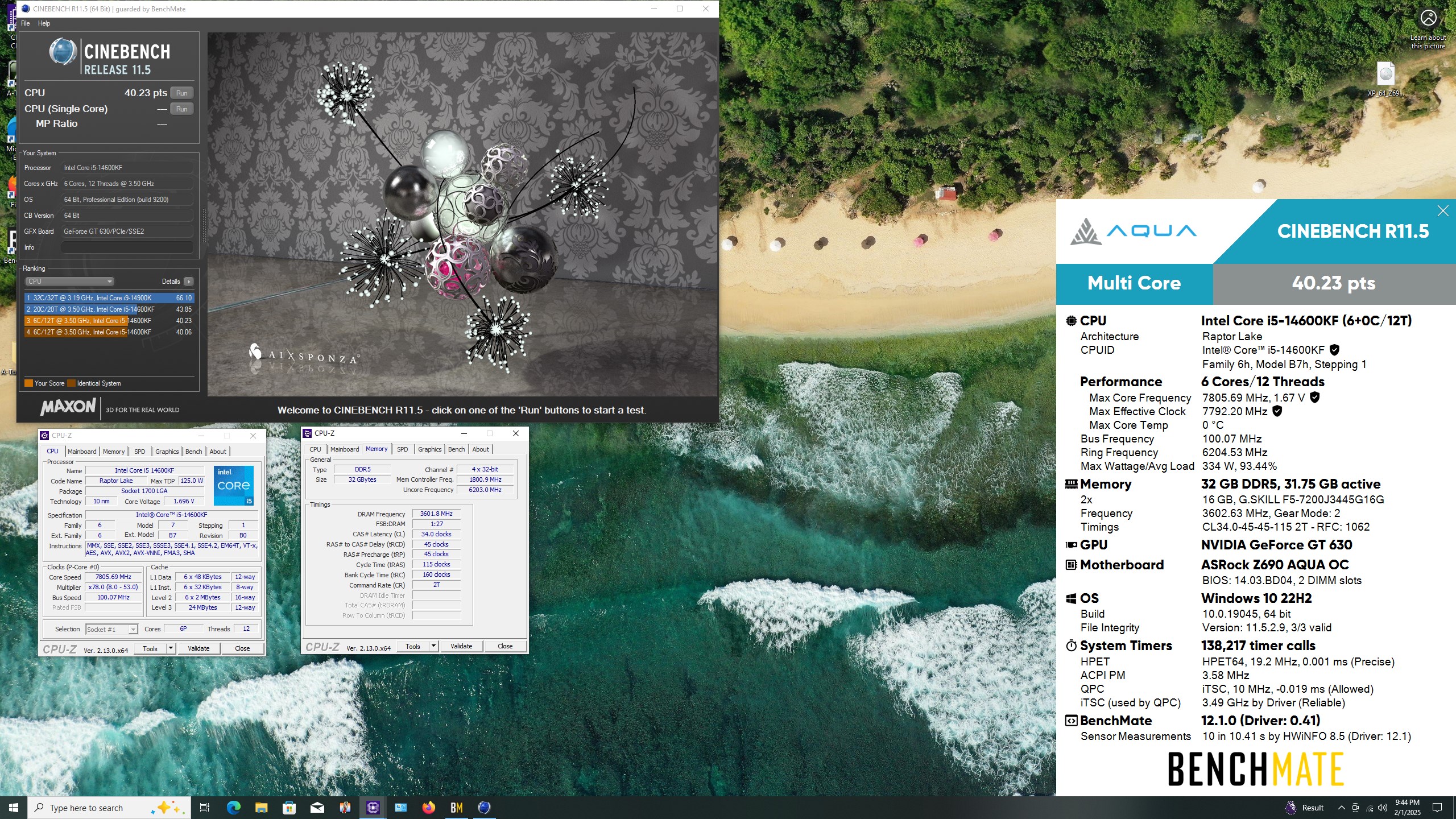This screenshot has height=819, width=1456.
Task: Click the taskbar search box
Action: click(x=108, y=808)
